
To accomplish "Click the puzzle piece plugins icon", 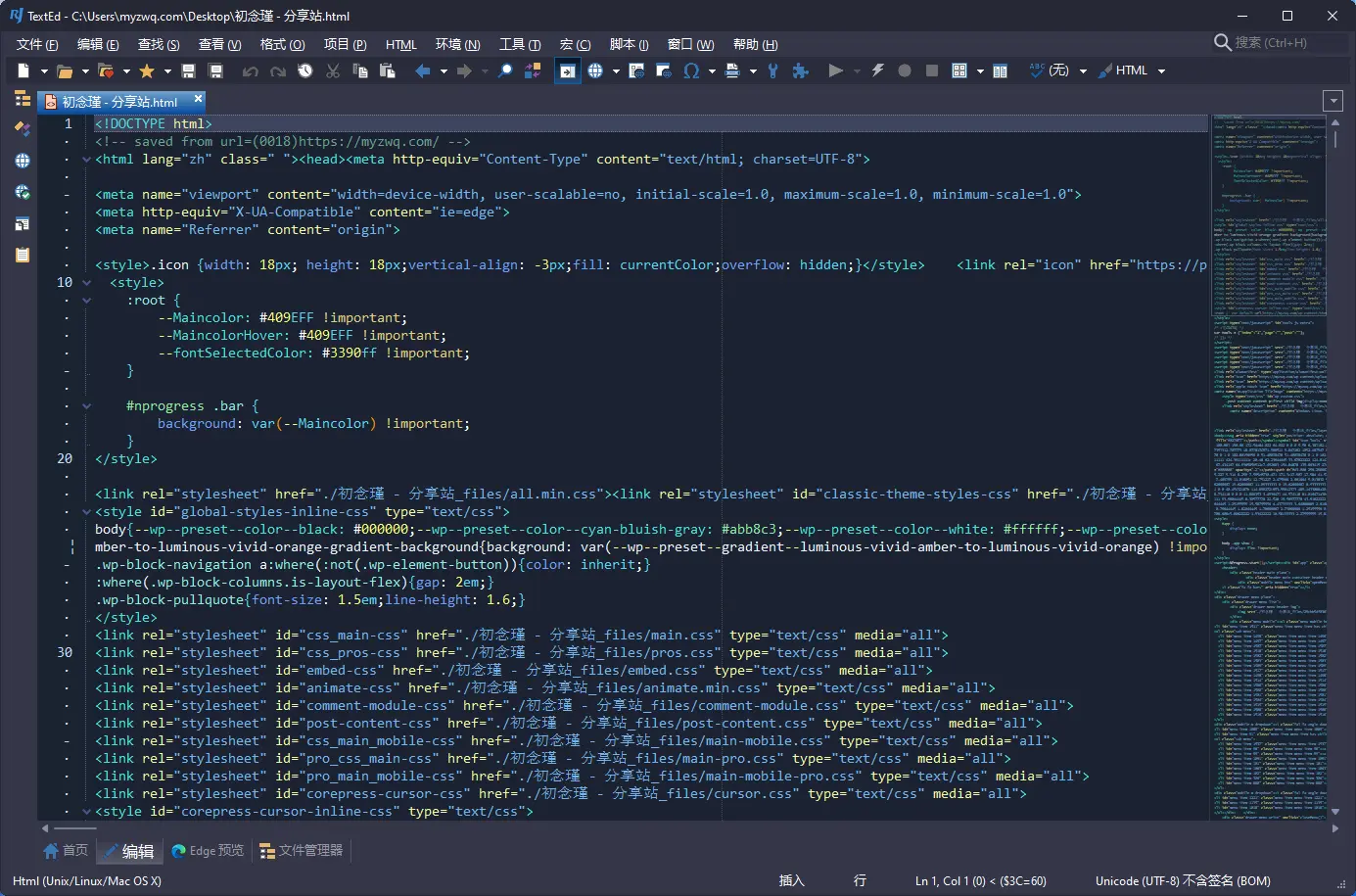I will point(801,71).
